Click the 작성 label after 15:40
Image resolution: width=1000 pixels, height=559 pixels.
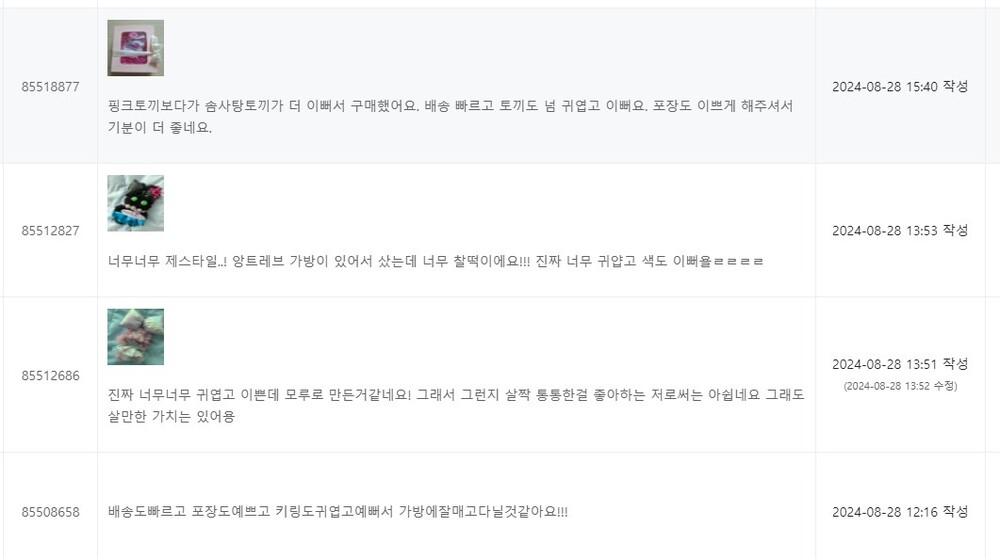(x=955, y=87)
